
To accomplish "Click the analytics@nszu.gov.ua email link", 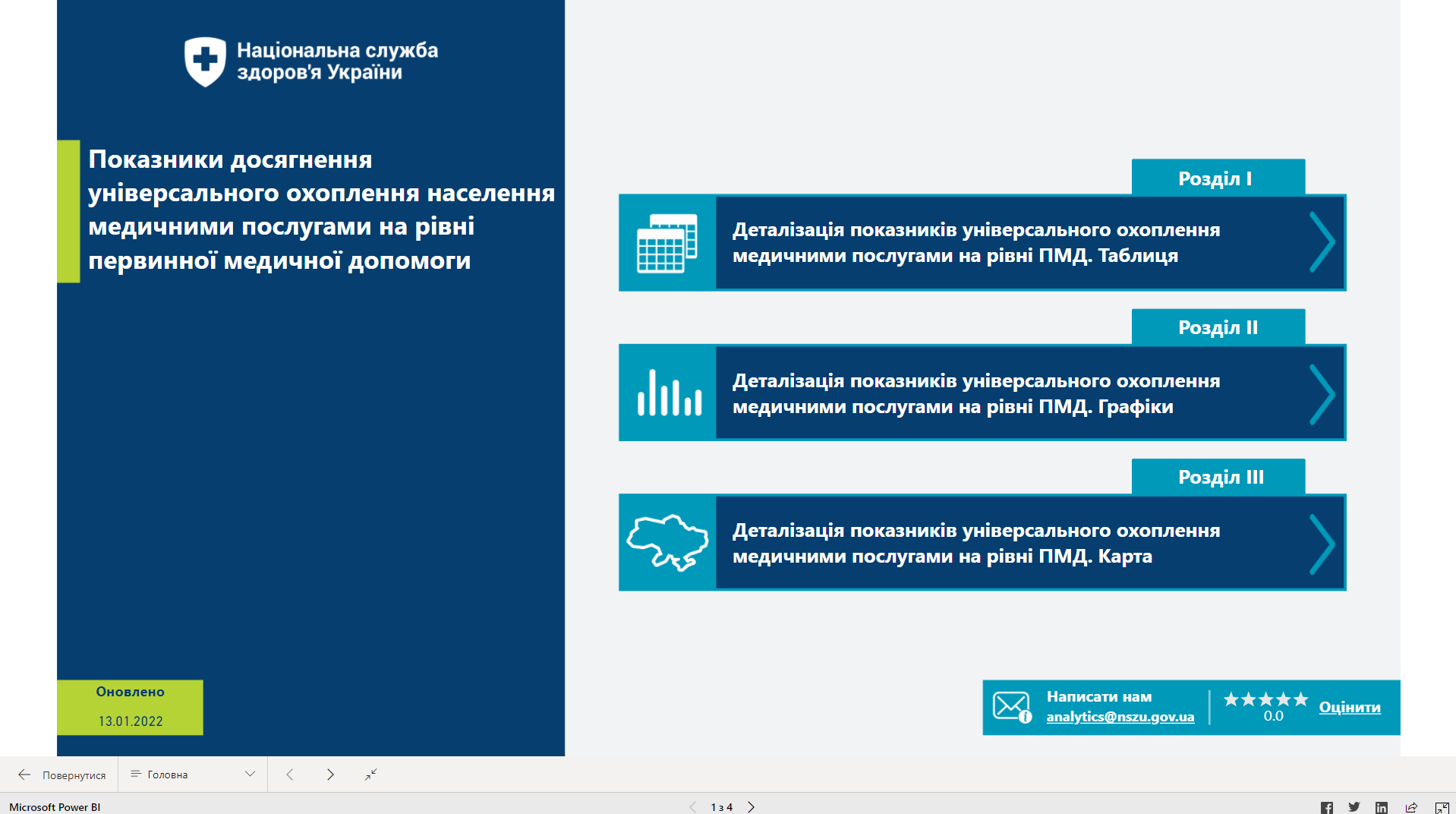I will pyautogui.click(x=1120, y=717).
